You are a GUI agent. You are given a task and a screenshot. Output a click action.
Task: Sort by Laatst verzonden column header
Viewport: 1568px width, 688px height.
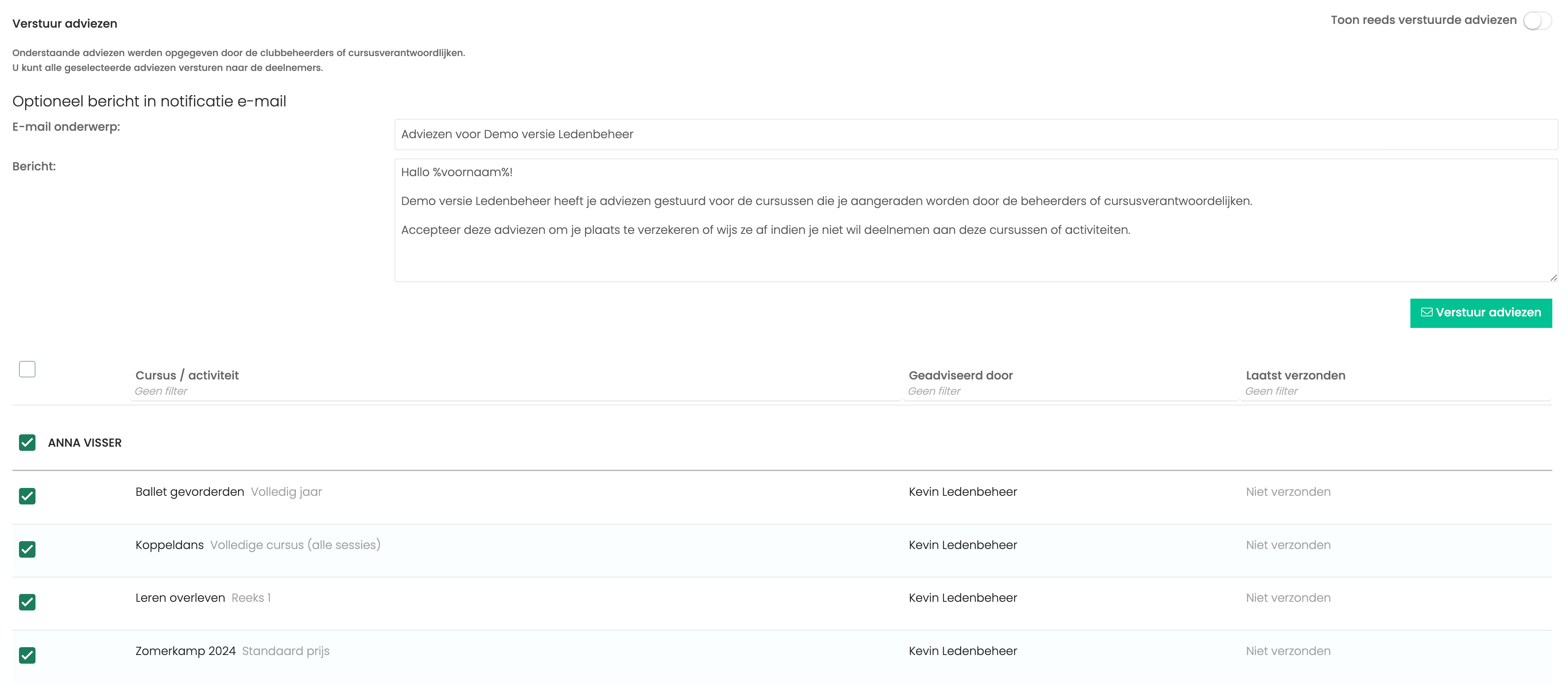[1295, 375]
